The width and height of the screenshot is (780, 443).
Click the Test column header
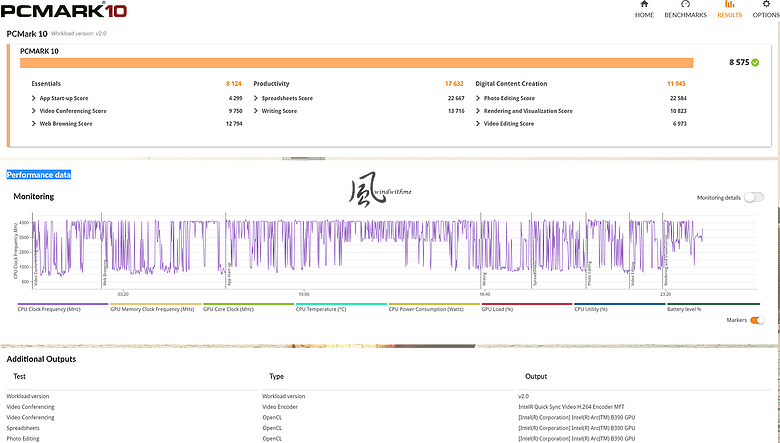(19, 376)
